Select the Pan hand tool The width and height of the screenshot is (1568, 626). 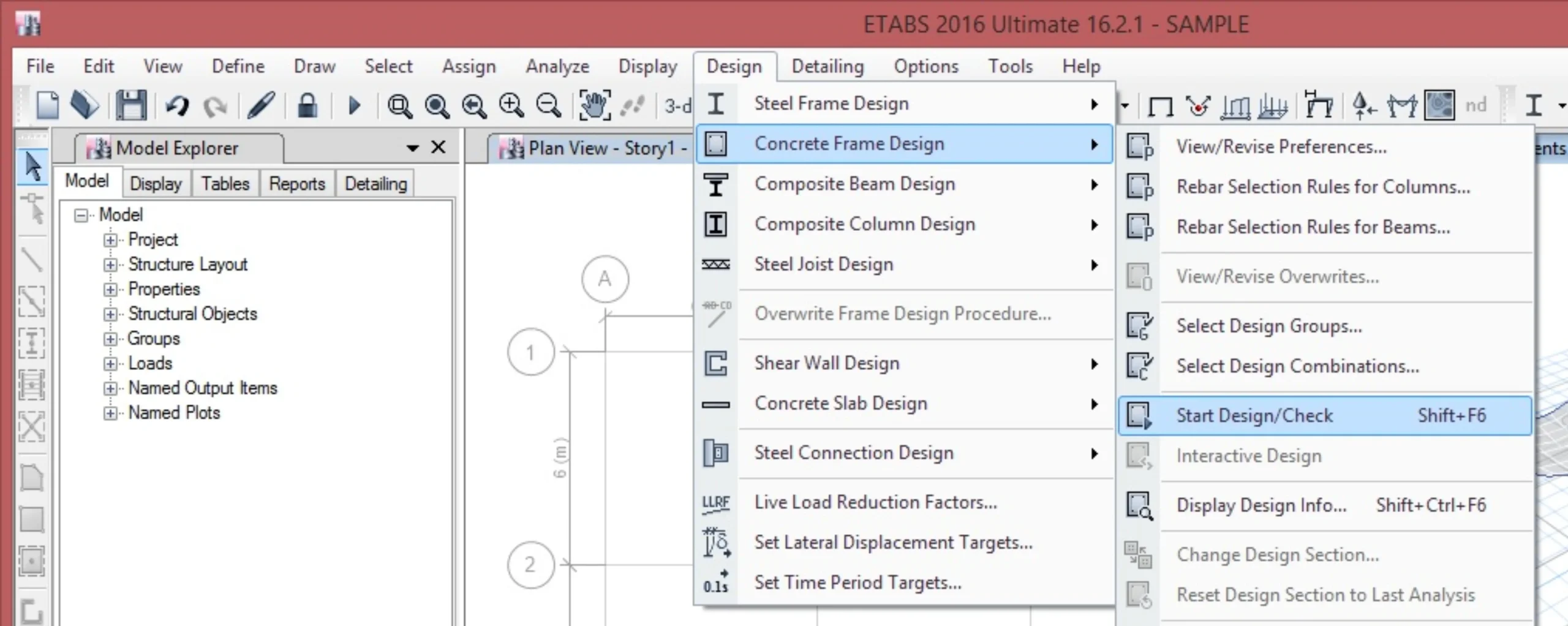[594, 105]
